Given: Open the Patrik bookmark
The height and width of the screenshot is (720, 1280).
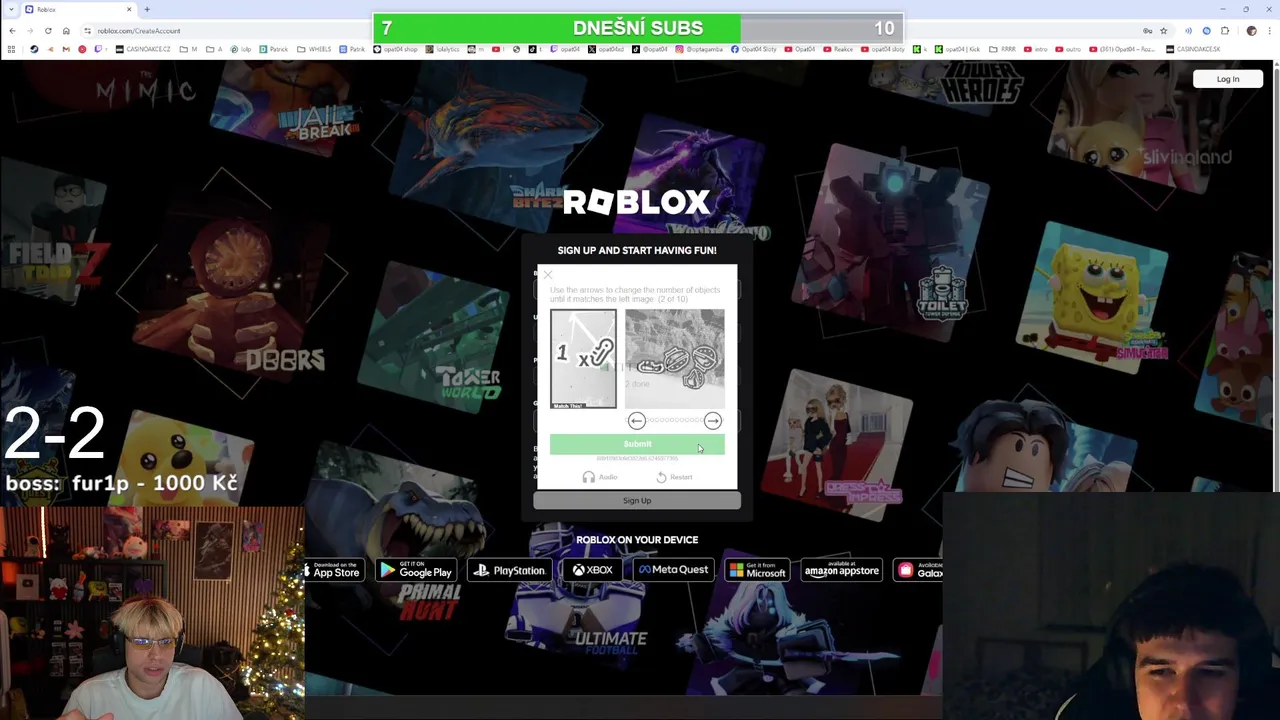Looking at the screenshot, I should pos(353,49).
